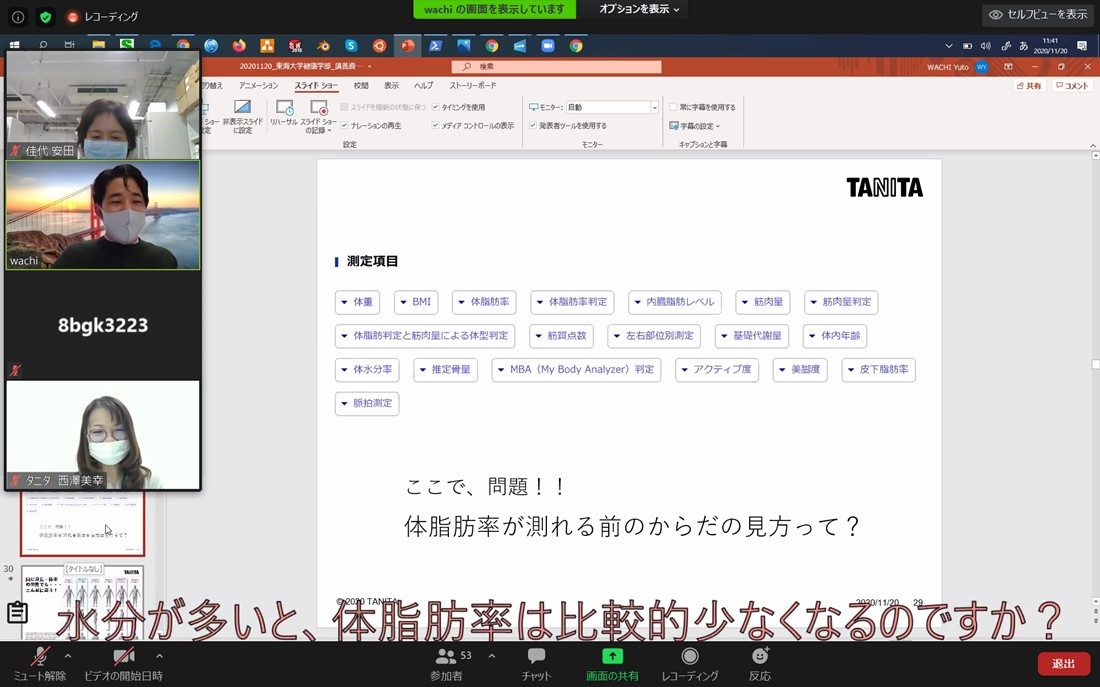
Task: Select the 8bgk3223 participant tile
Action: pyautogui.click(x=103, y=325)
